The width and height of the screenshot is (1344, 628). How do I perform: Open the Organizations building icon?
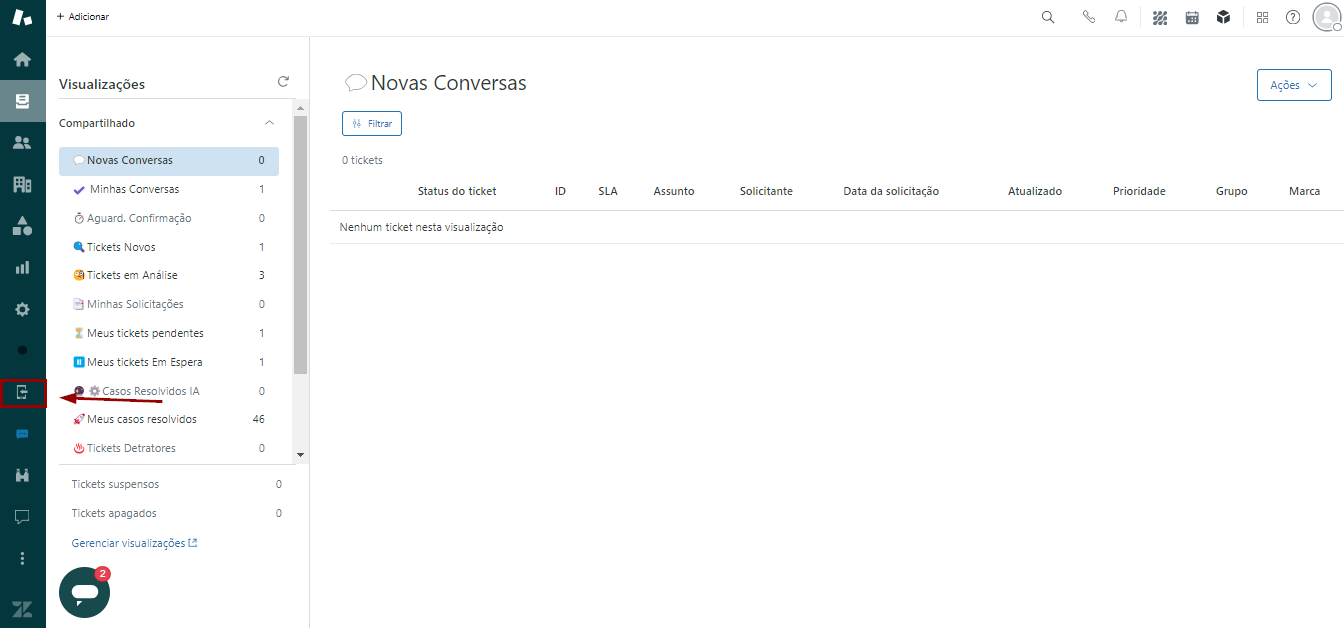point(22,184)
